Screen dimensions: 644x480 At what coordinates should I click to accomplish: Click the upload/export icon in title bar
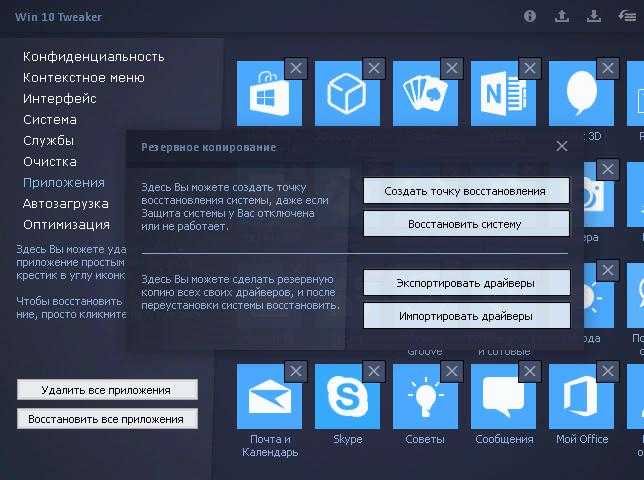click(562, 16)
